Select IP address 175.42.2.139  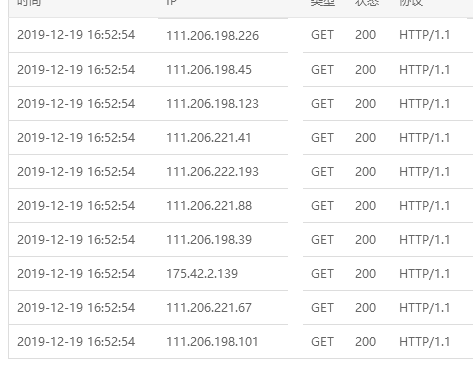pyautogui.click(x=202, y=274)
